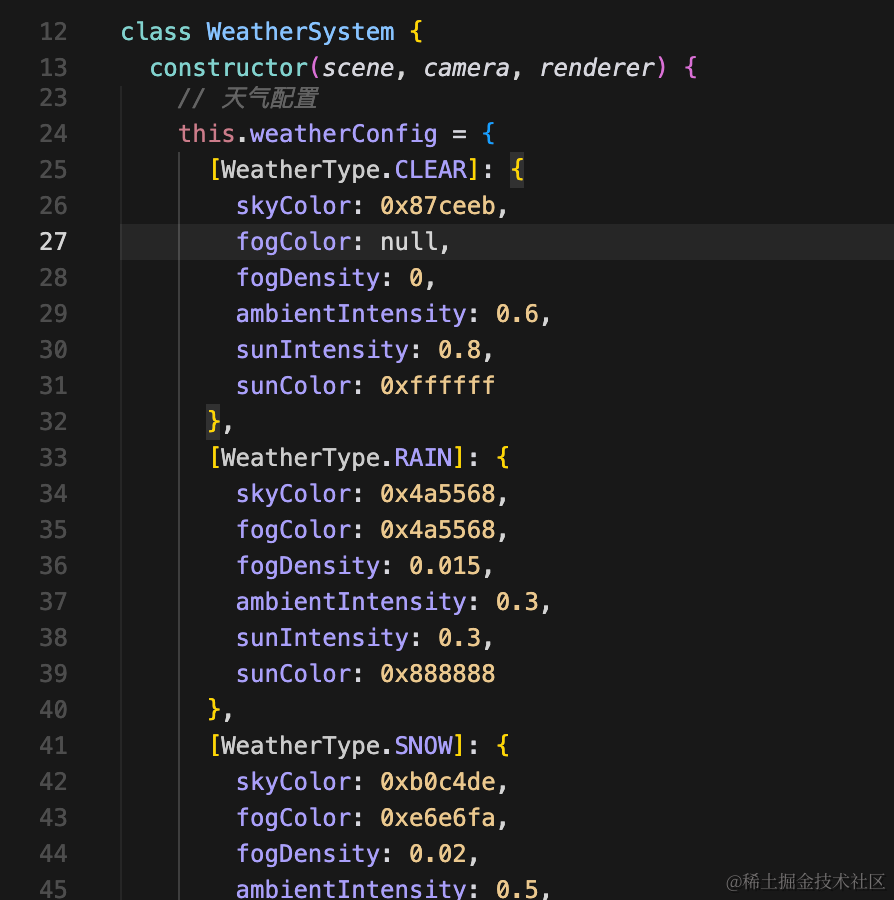Click the fogDensity value 0.02
This screenshot has height=900, width=894.
point(438,854)
